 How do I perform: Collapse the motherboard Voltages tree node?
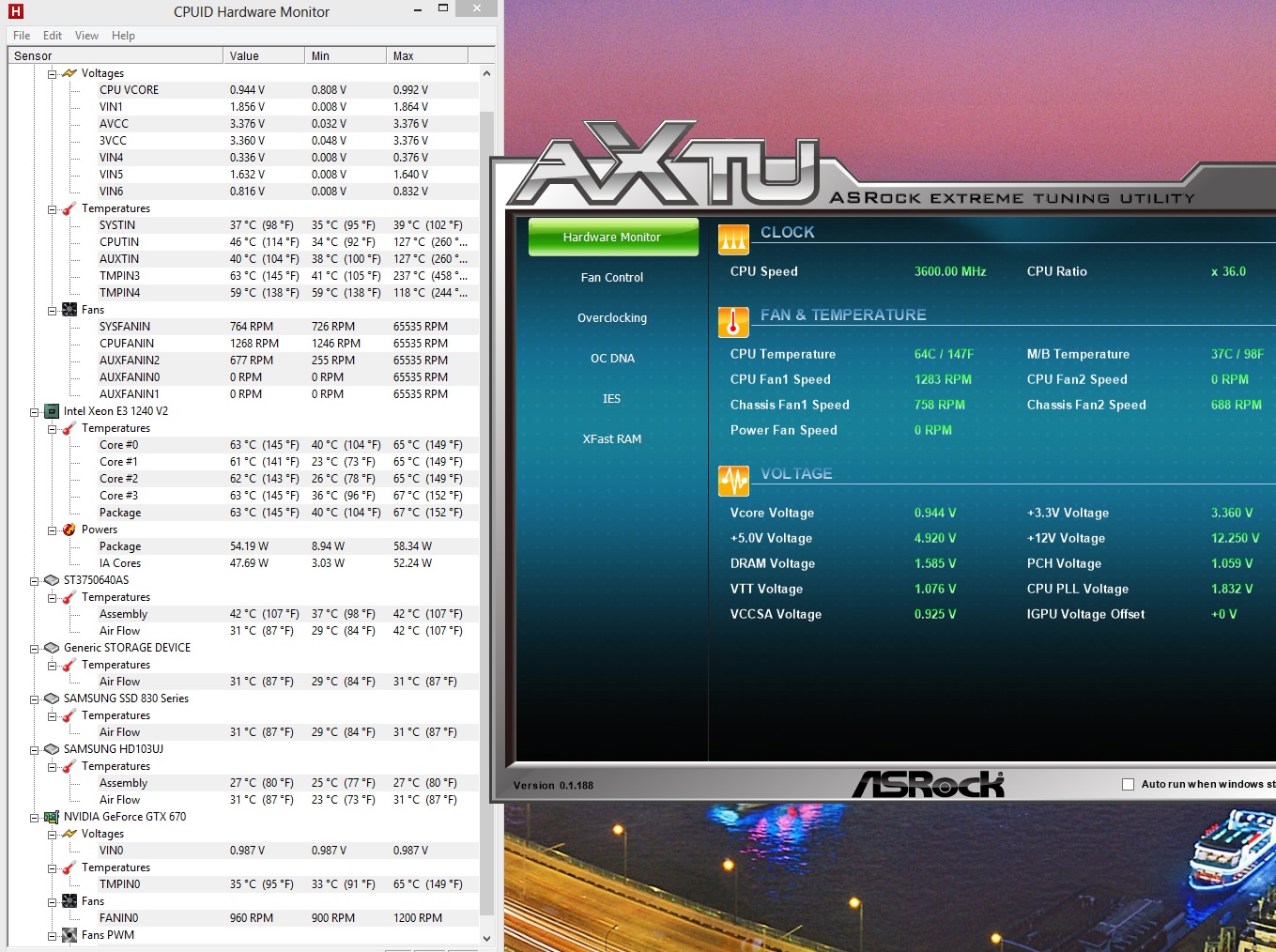point(53,73)
